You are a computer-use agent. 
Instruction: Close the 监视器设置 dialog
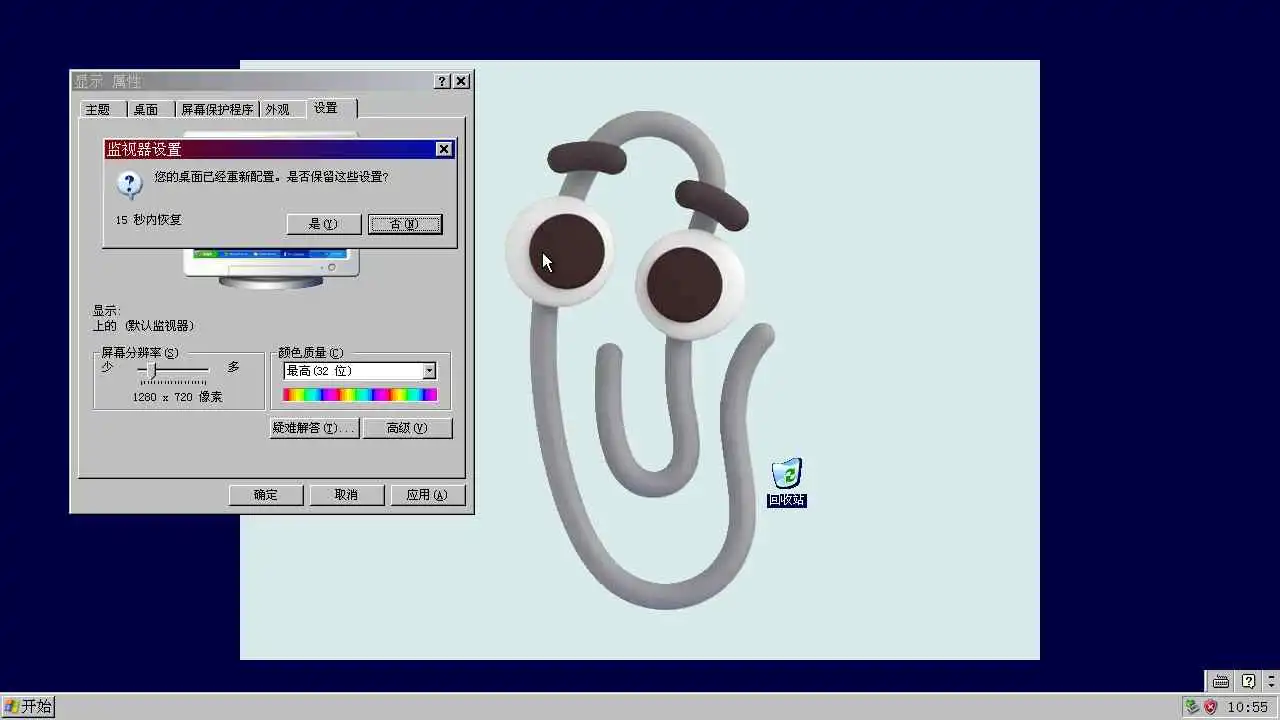click(x=444, y=149)
